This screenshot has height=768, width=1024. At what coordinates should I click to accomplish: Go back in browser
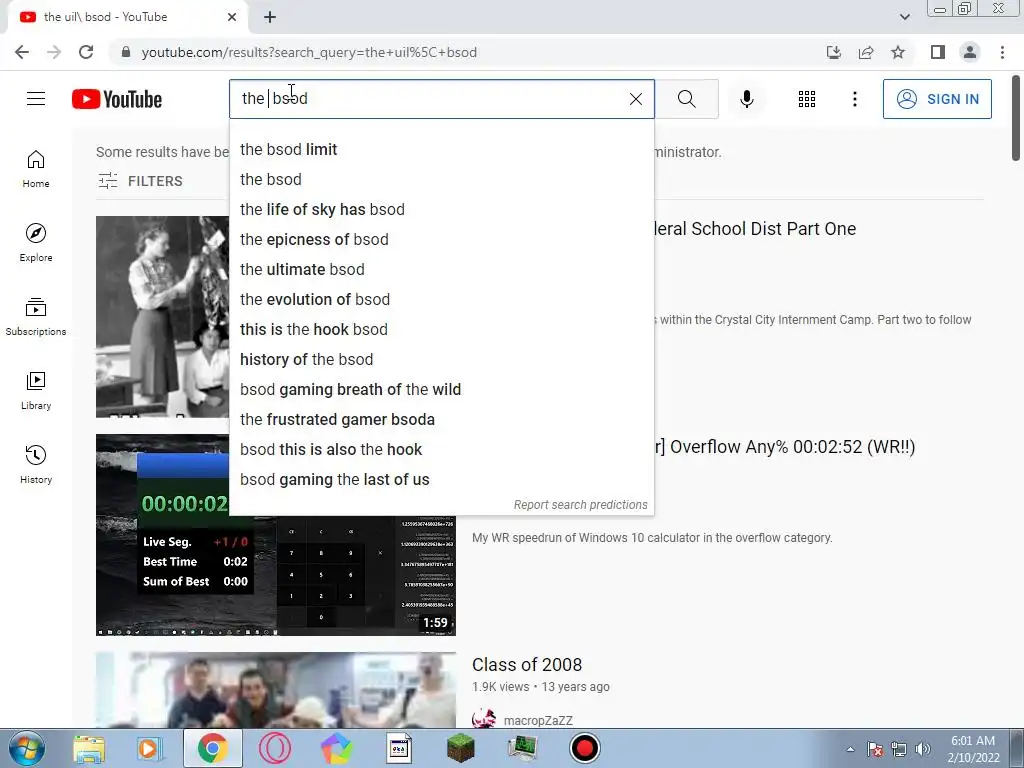[x=22, y=52]
